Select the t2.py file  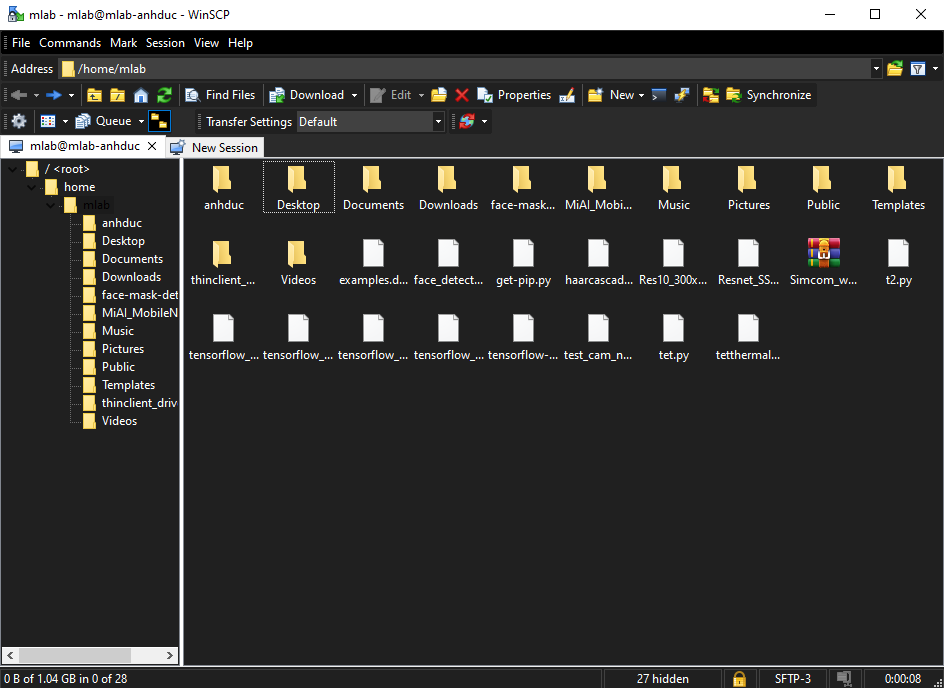click(898, 263)
